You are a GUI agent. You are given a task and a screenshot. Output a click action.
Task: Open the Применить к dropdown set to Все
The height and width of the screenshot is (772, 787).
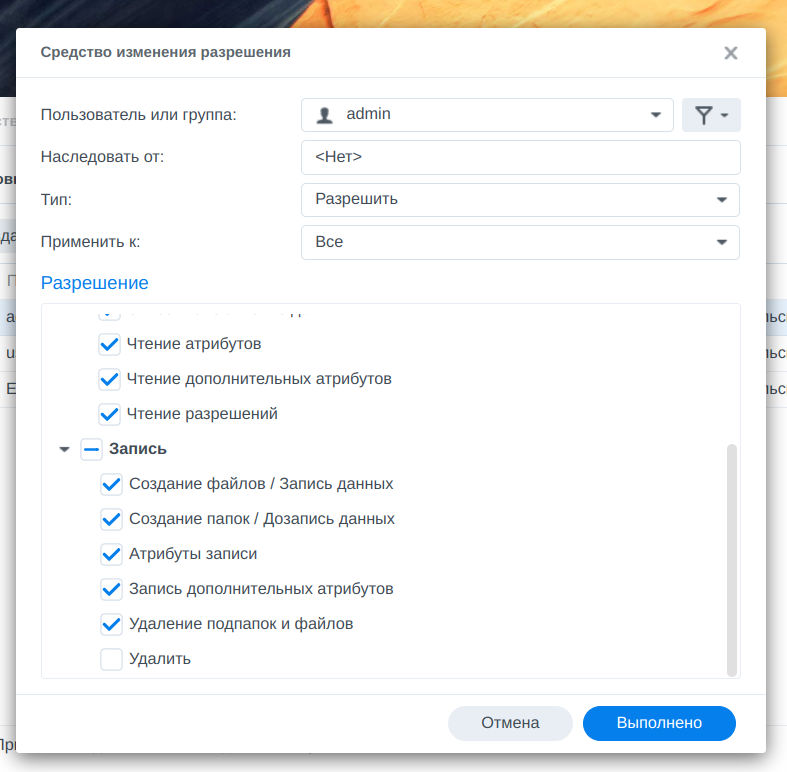pyautogui.click(x=520, y=242)
